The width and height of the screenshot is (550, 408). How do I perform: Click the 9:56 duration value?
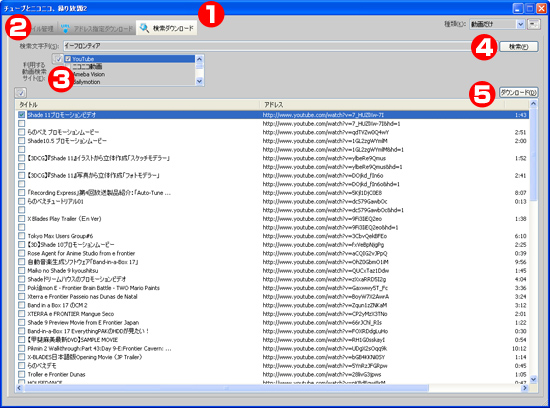pyautogui.click(x=521, y=262)
